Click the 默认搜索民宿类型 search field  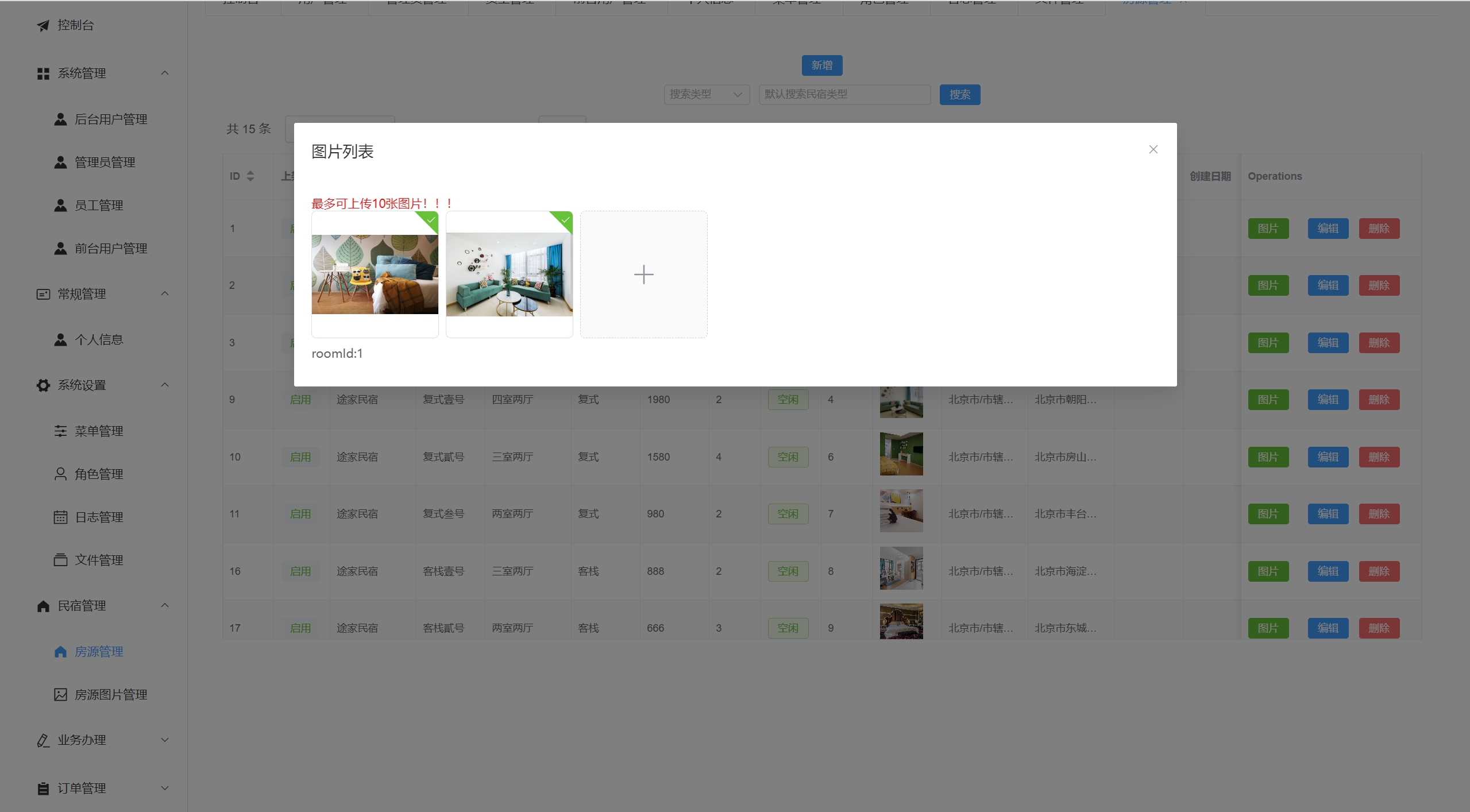[x=844, y=94]
